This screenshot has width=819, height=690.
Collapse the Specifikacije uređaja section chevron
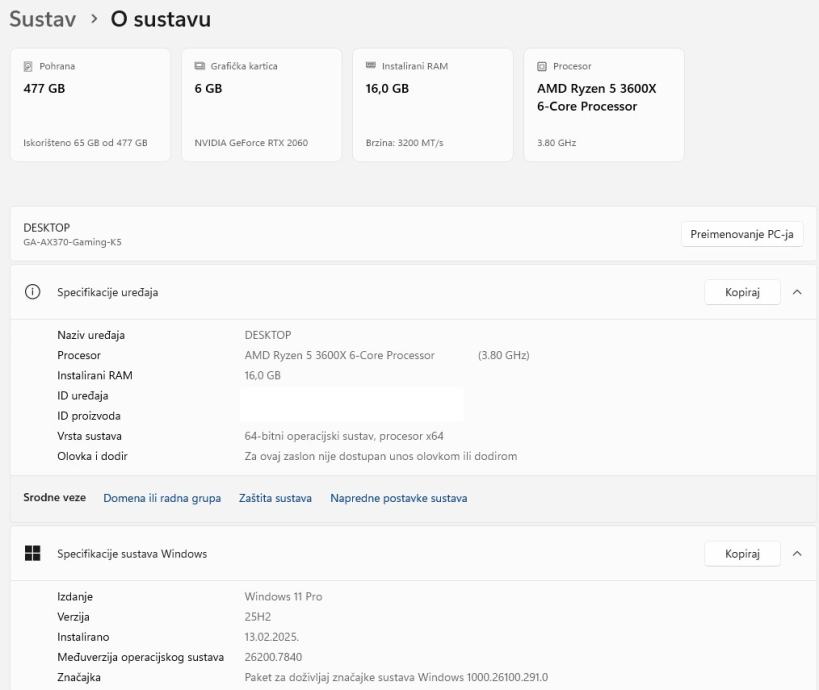tap(797, 293)
